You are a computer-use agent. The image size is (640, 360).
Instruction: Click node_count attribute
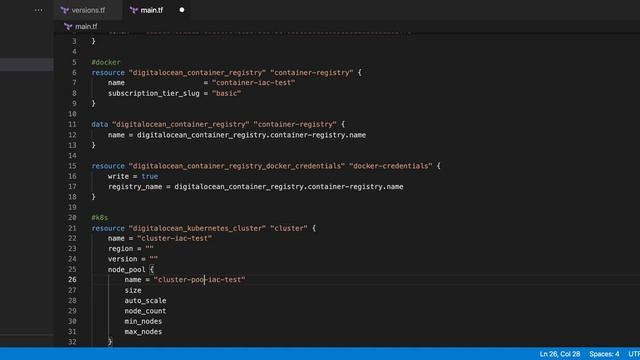tap(145, 311)
